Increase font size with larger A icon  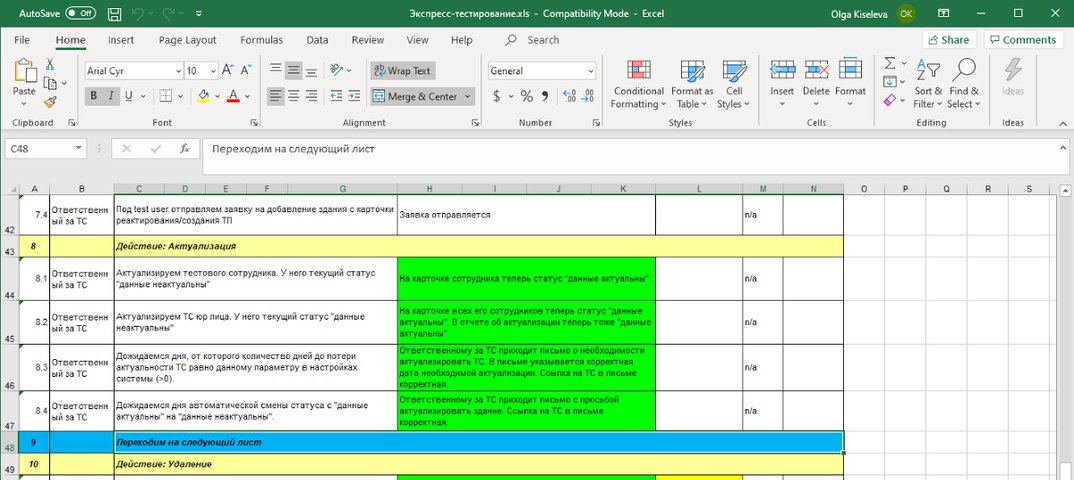click(228, 70)
